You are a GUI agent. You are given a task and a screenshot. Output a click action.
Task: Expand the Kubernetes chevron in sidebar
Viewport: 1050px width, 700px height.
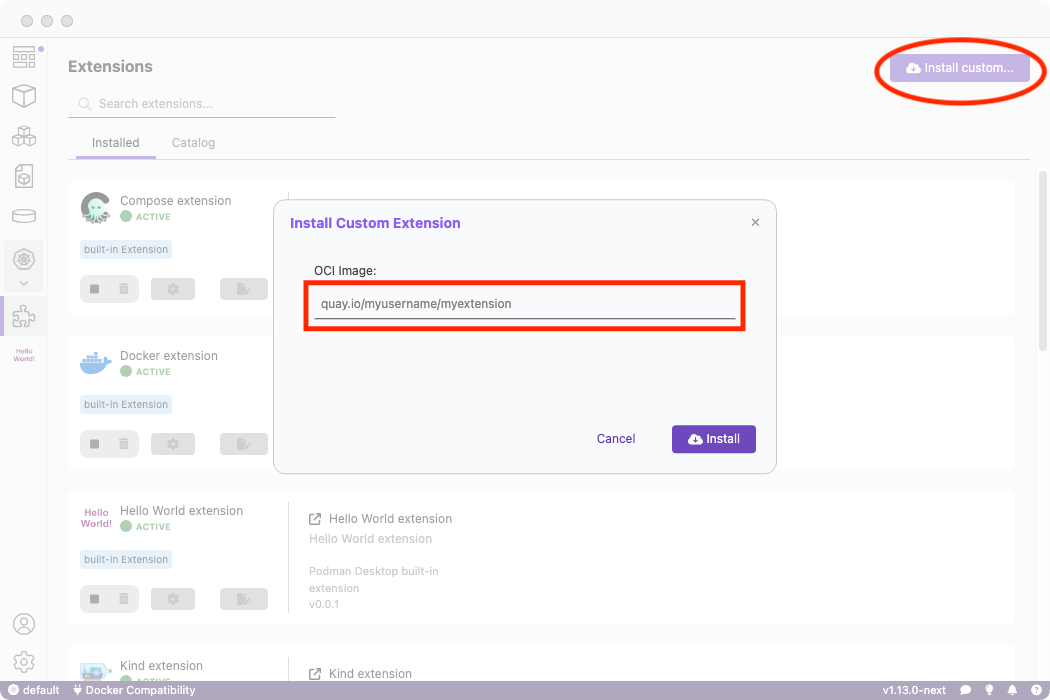pos(24,283)
